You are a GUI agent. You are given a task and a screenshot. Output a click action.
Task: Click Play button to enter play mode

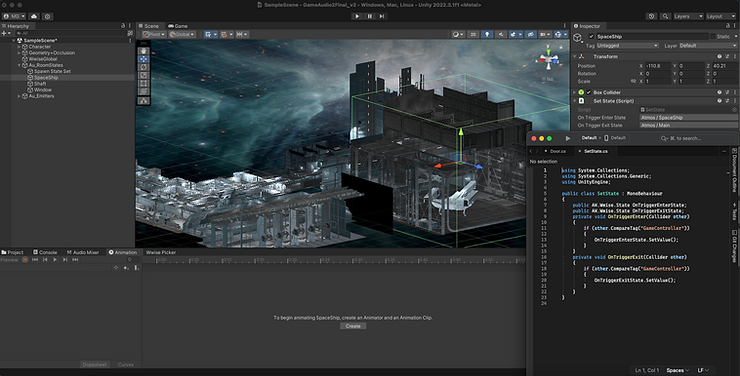point(357,16)
